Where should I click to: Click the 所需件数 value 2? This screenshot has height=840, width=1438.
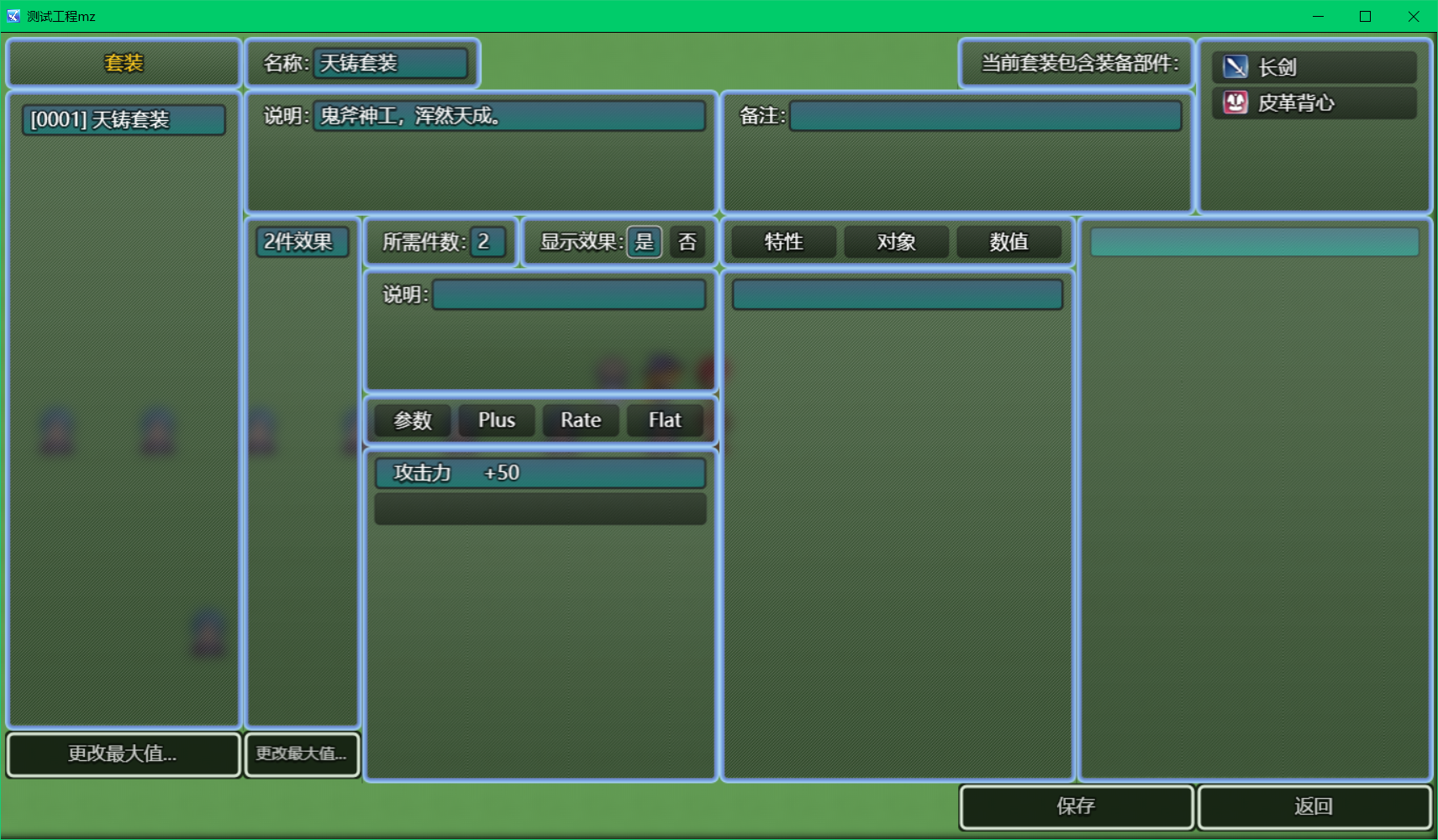click(488, 242)
